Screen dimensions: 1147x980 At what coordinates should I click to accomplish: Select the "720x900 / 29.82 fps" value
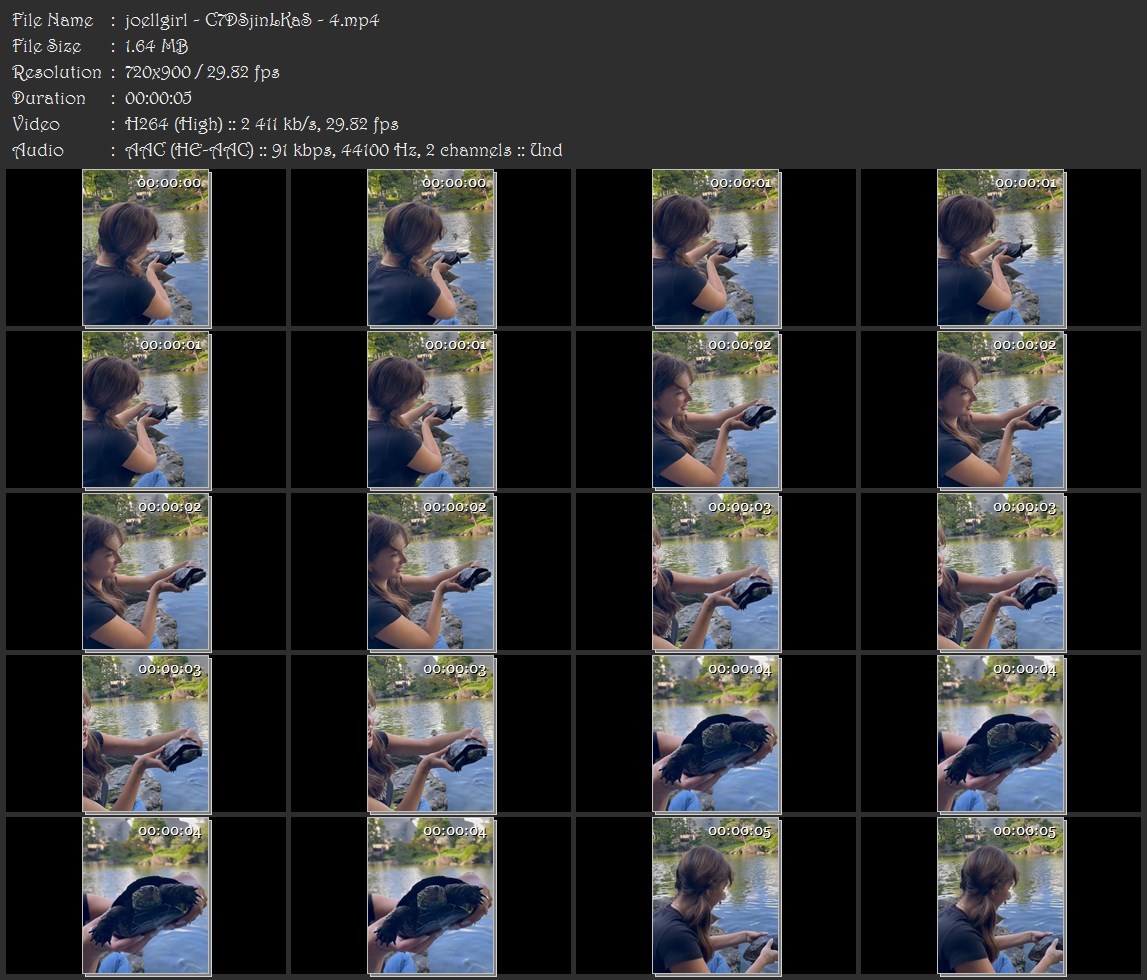(x=202, y=72)
